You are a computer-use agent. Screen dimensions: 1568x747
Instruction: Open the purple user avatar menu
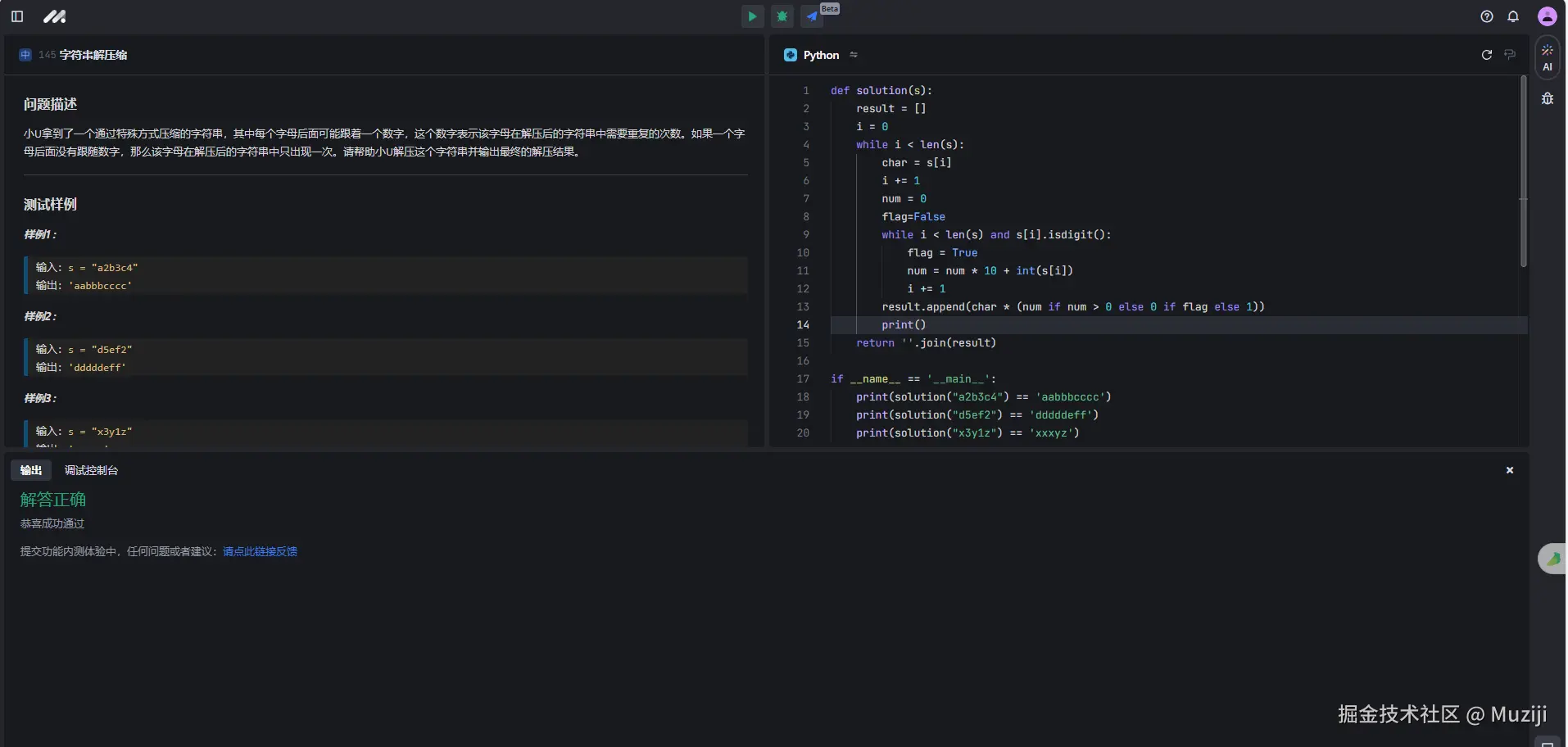1547,16
